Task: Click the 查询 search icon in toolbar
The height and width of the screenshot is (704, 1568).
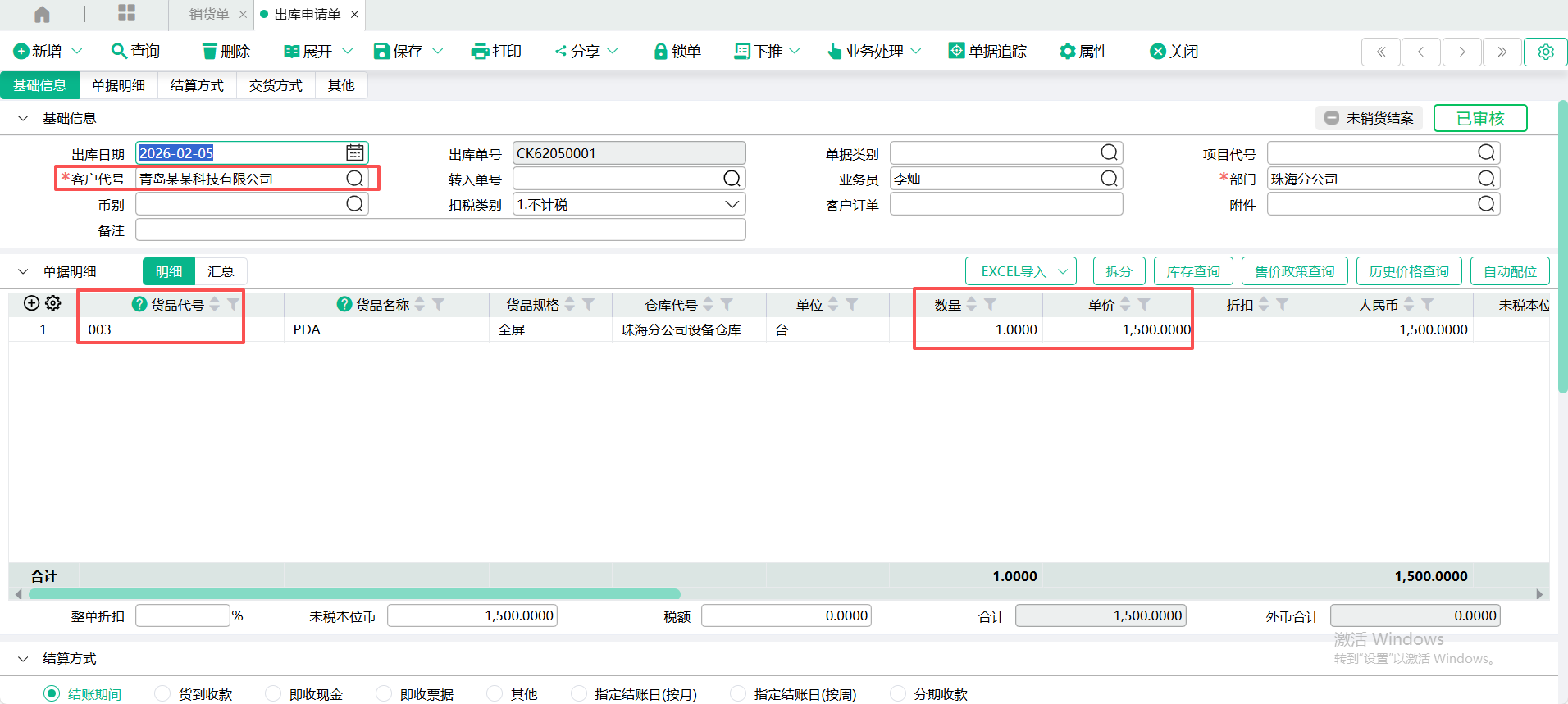Action: [x=119, y=51]
